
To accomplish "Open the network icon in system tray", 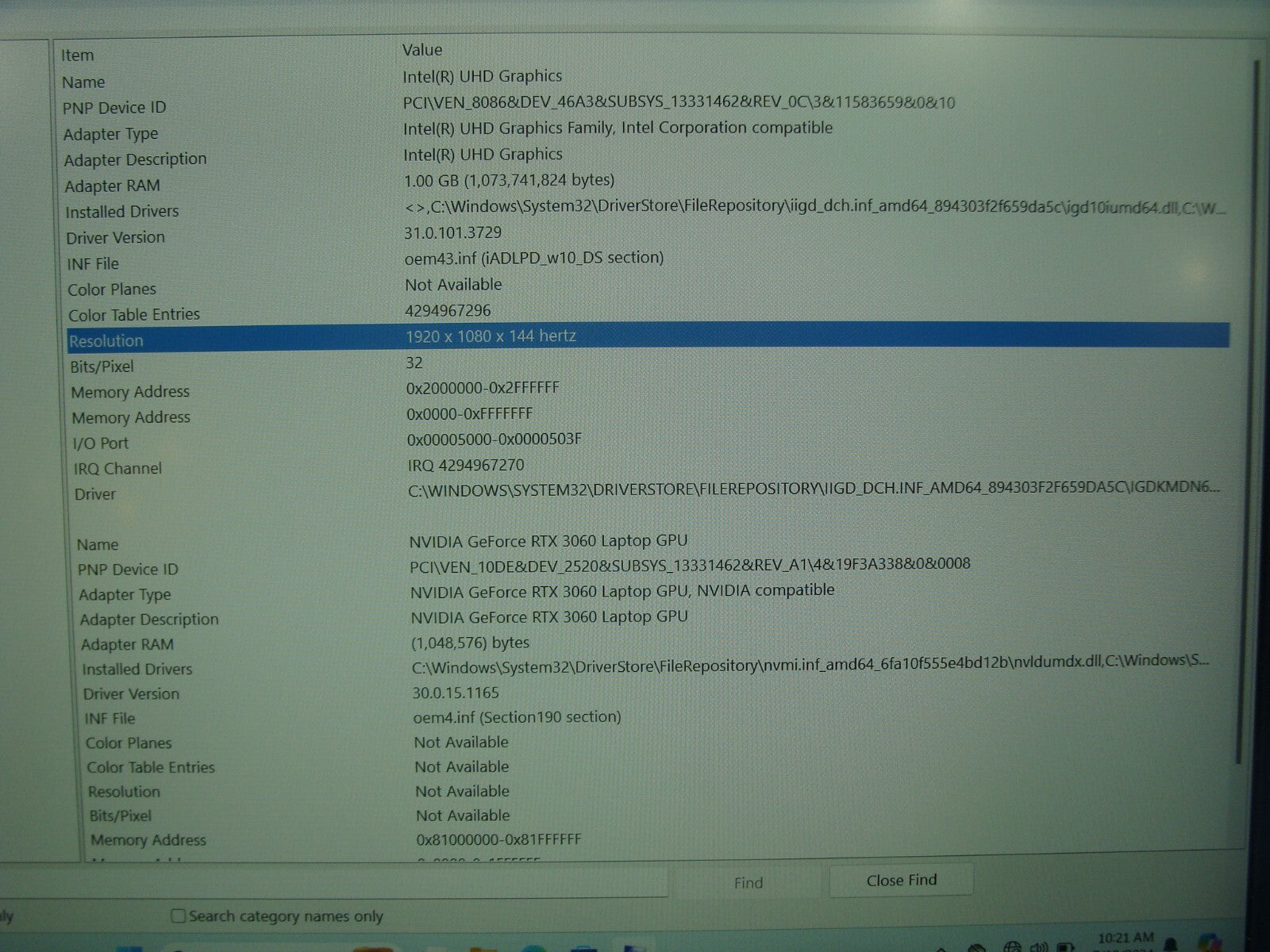I will point(1012,946).
